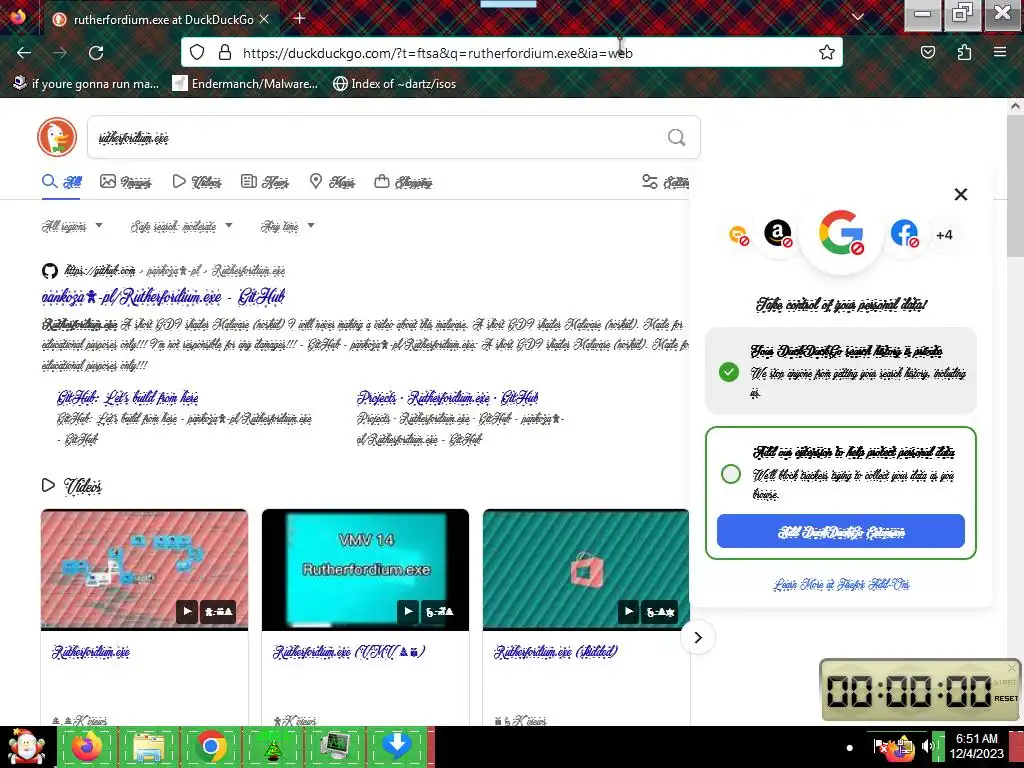Open the Santa Claus start button

(25, 747)
